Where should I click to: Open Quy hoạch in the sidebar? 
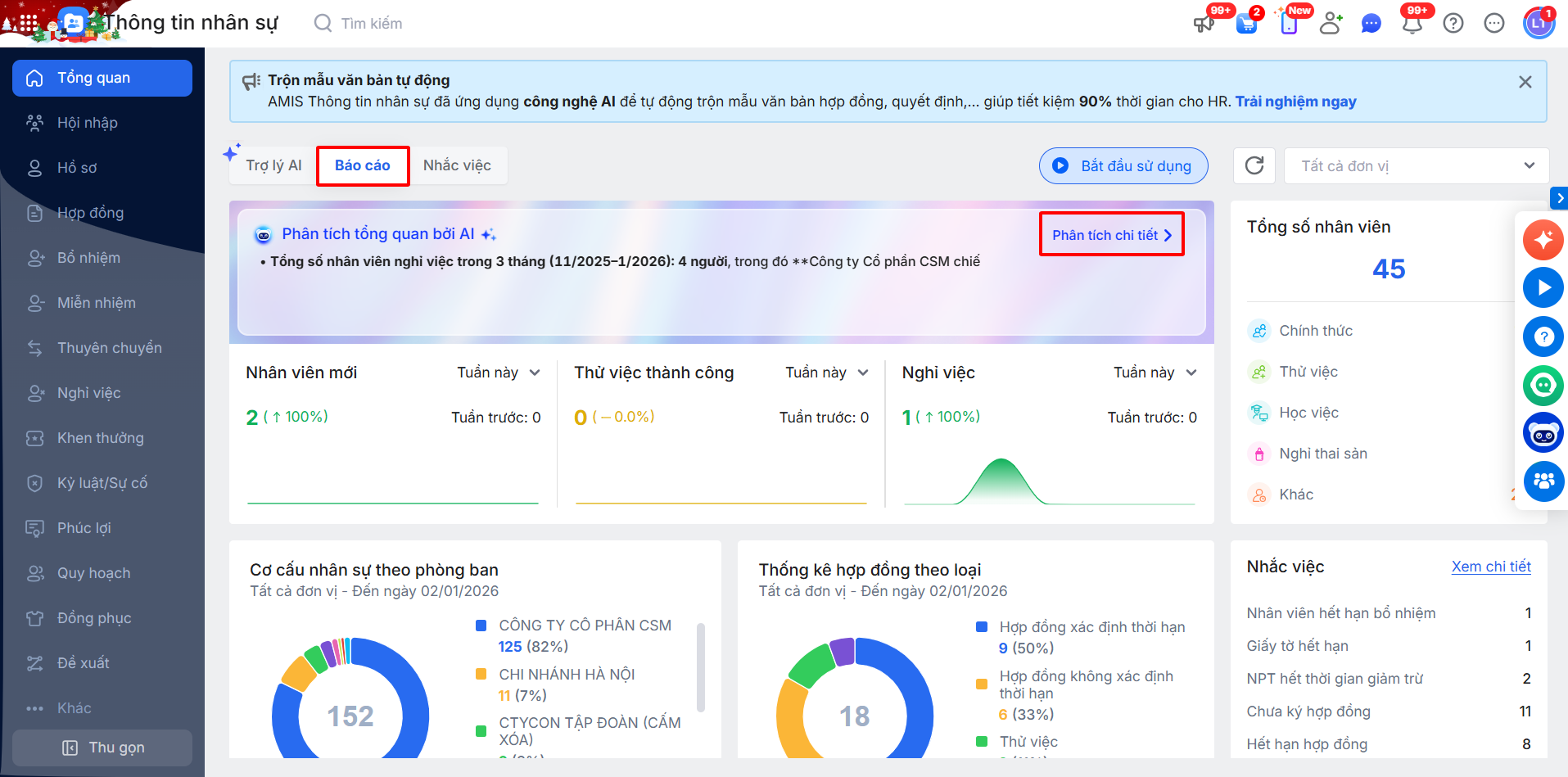102,573
